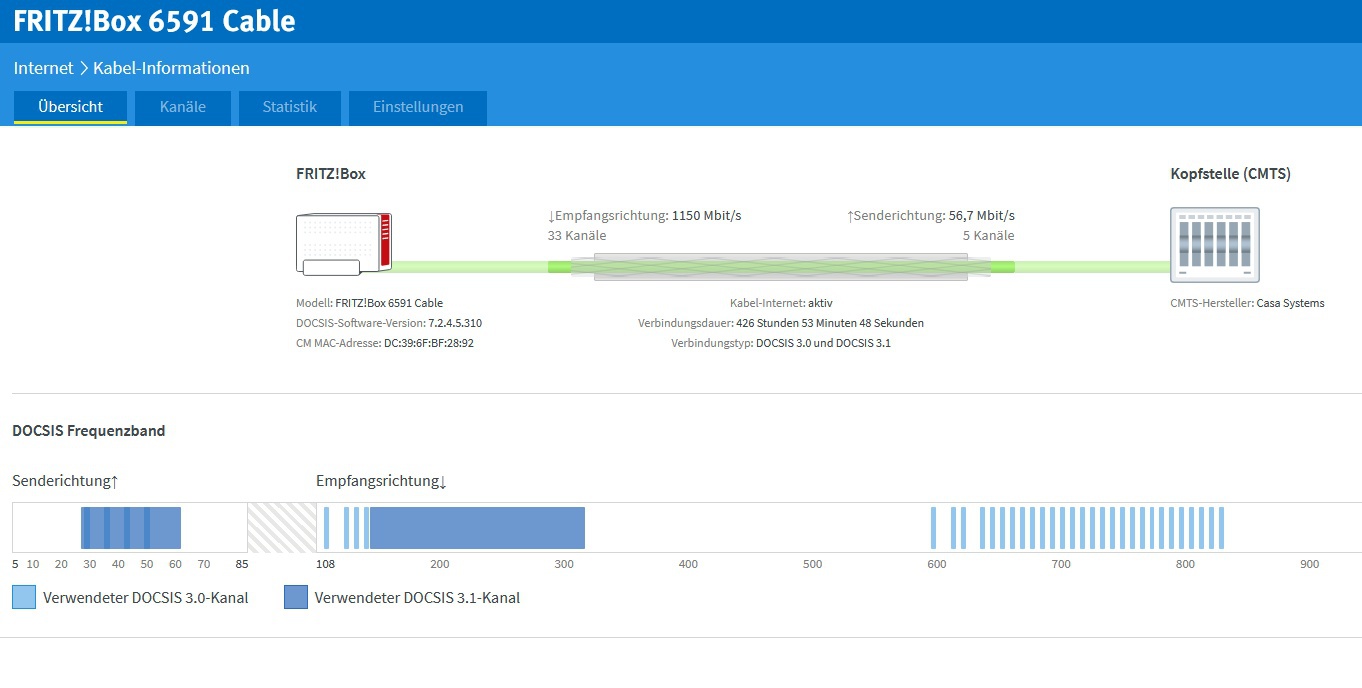The image size is (1362, 688).
Task: Click the FRITZ!Box router device icon
Action: click(x=344, y=243)
